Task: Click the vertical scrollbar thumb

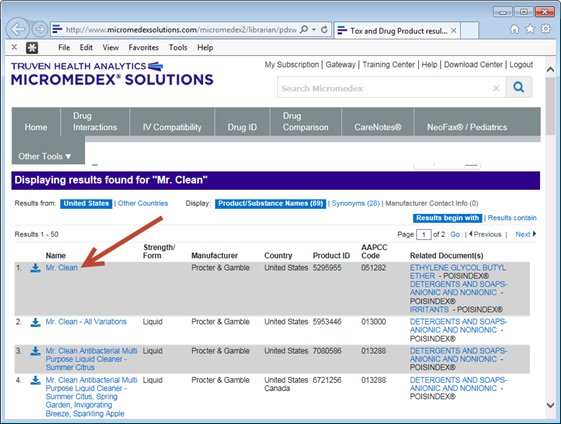Action: 550,106
